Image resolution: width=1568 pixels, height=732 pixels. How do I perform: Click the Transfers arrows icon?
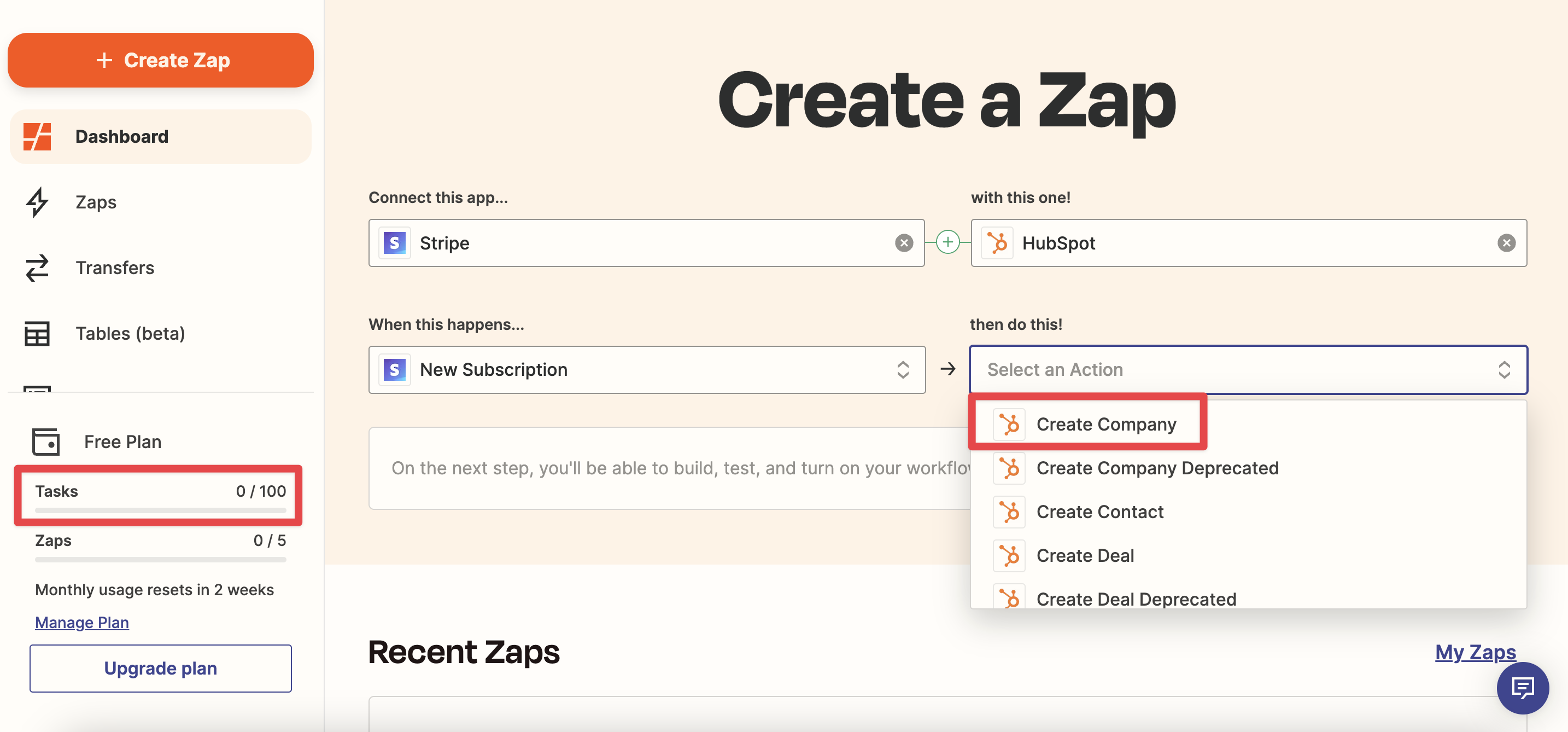pyautogui.click(x=37, y=268)
